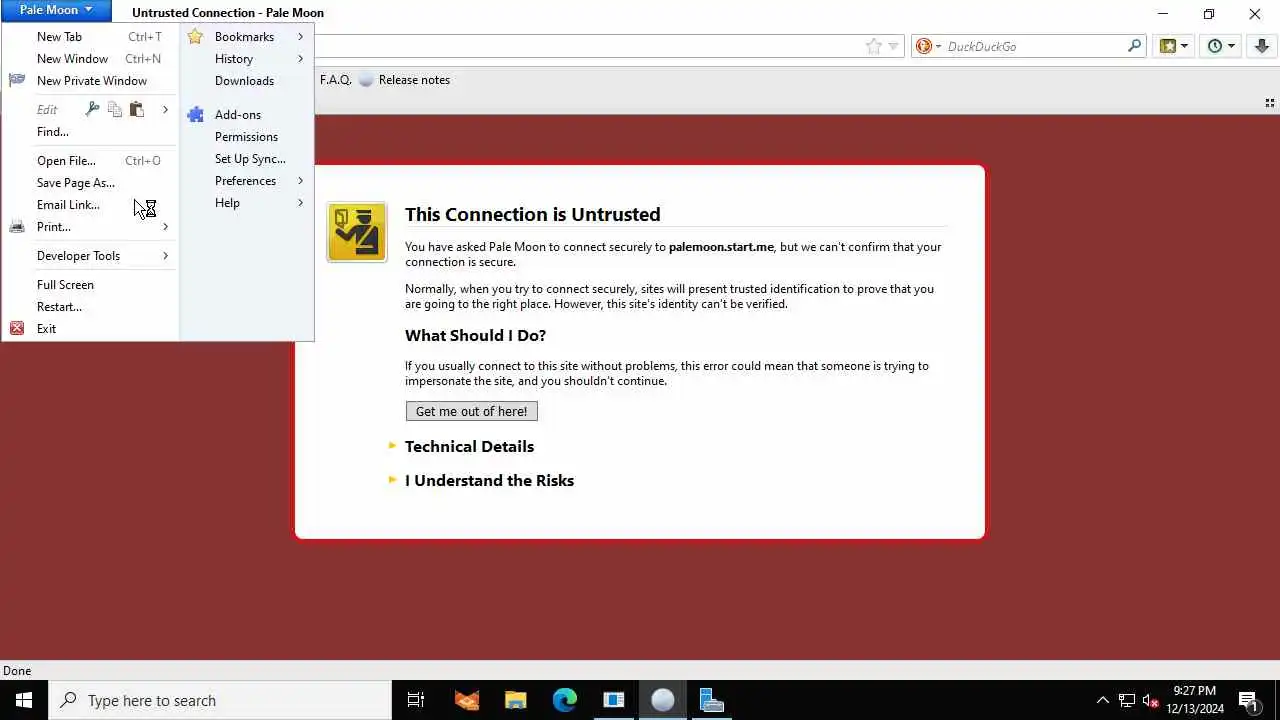Click the history clock toolbar icon
The height and width of the screenshot is (720, 1280).
(1215, 46)
